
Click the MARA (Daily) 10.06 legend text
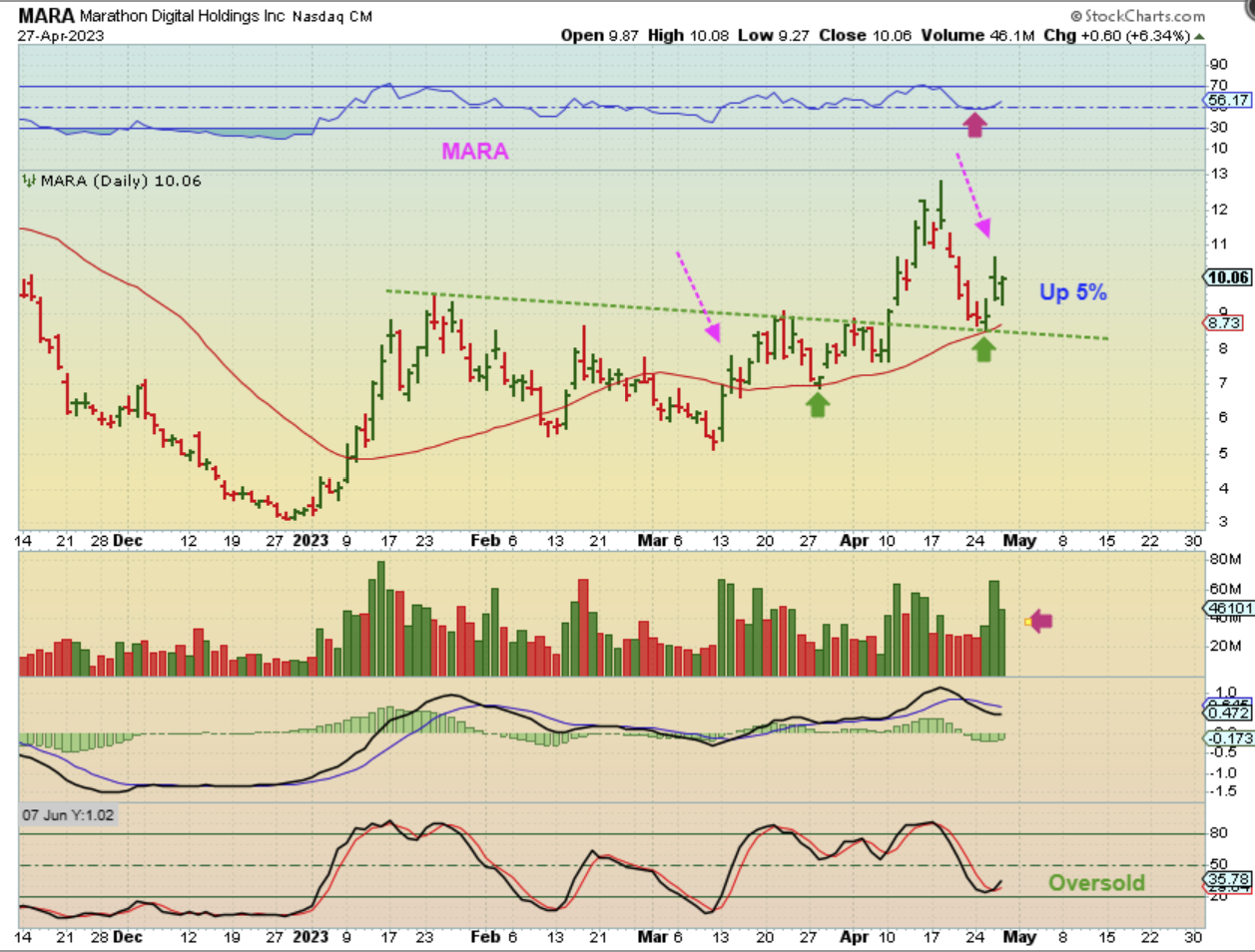(x=121, y=181)
